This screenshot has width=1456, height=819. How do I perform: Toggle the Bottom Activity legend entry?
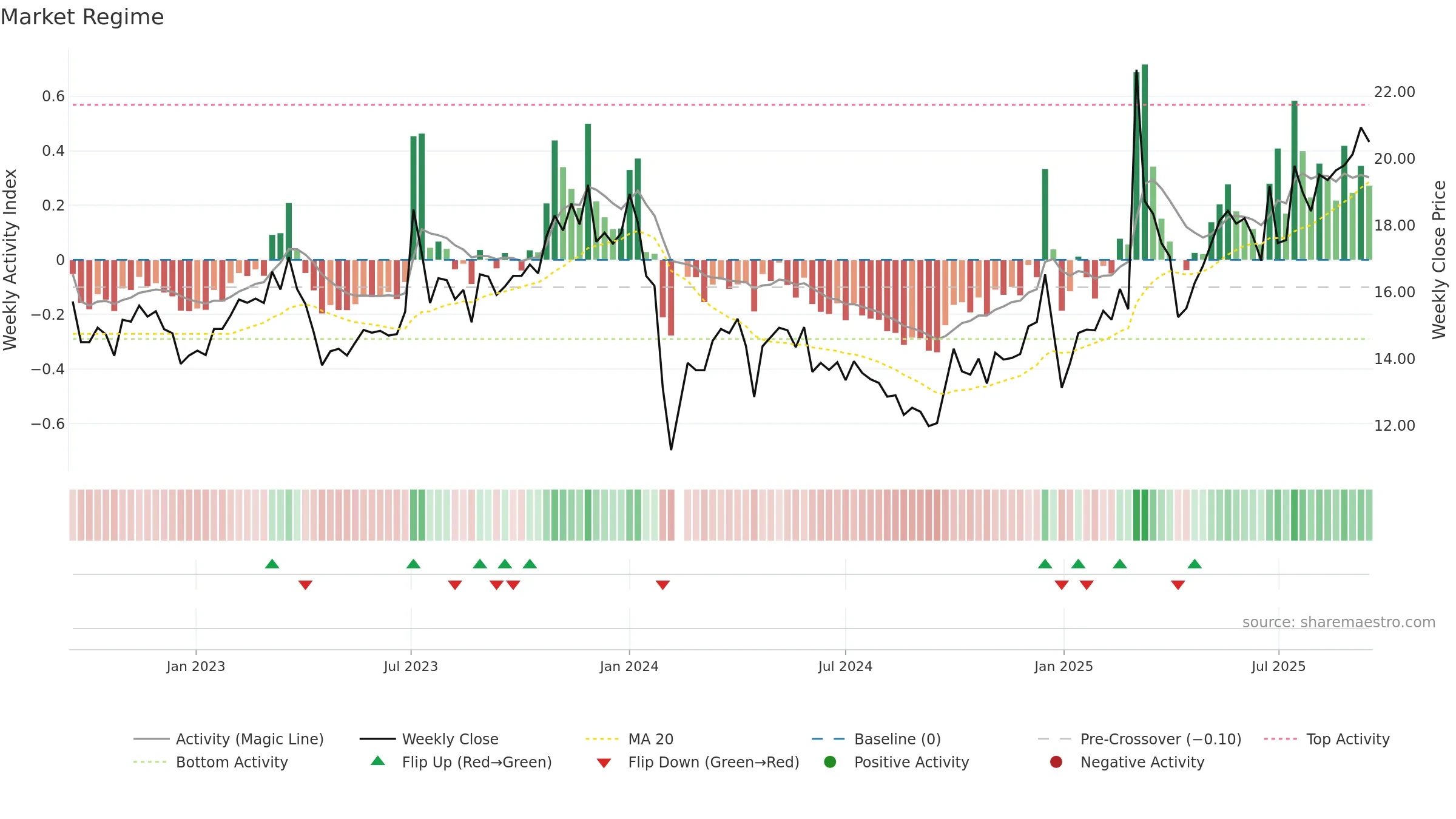click(x=211, y=762)
